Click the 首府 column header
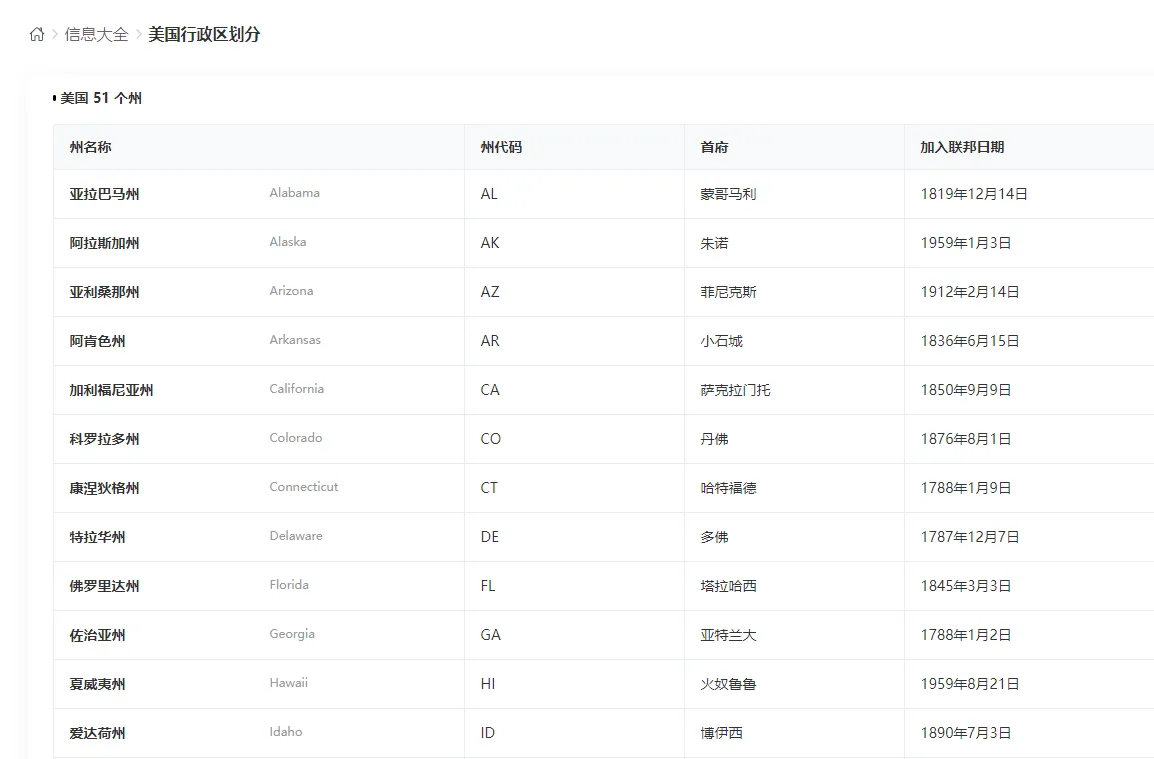This screenshot has width=1154, height=759. pyautogui.click(x=714, y=147)
